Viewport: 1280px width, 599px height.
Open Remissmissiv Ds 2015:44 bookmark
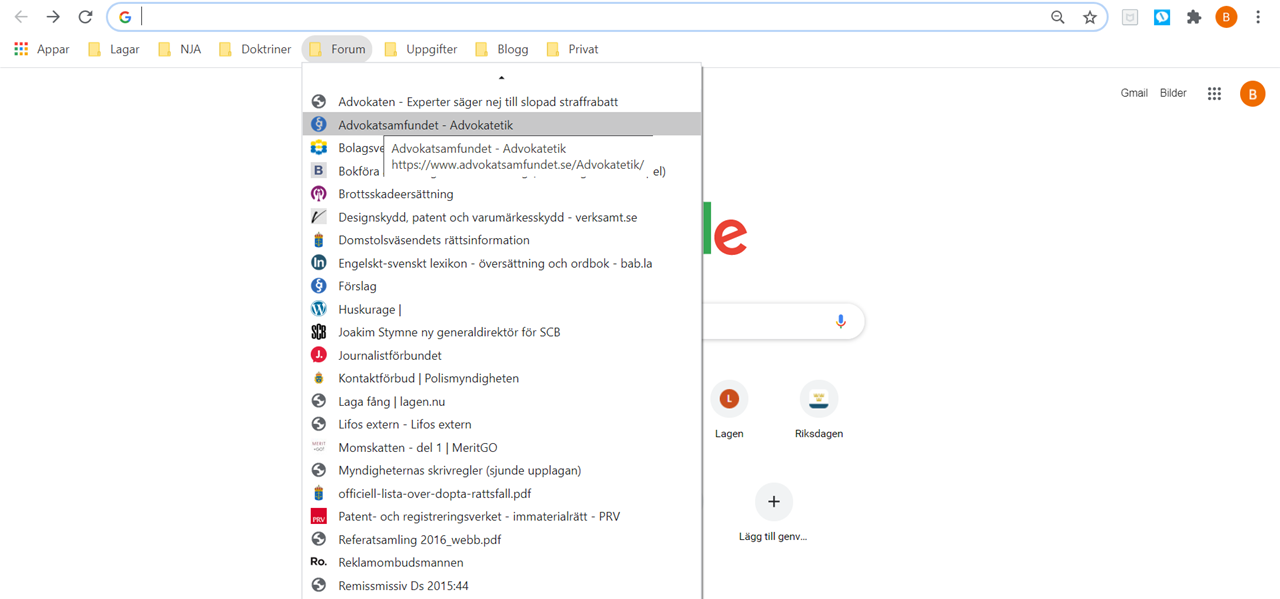coord(501,585)
